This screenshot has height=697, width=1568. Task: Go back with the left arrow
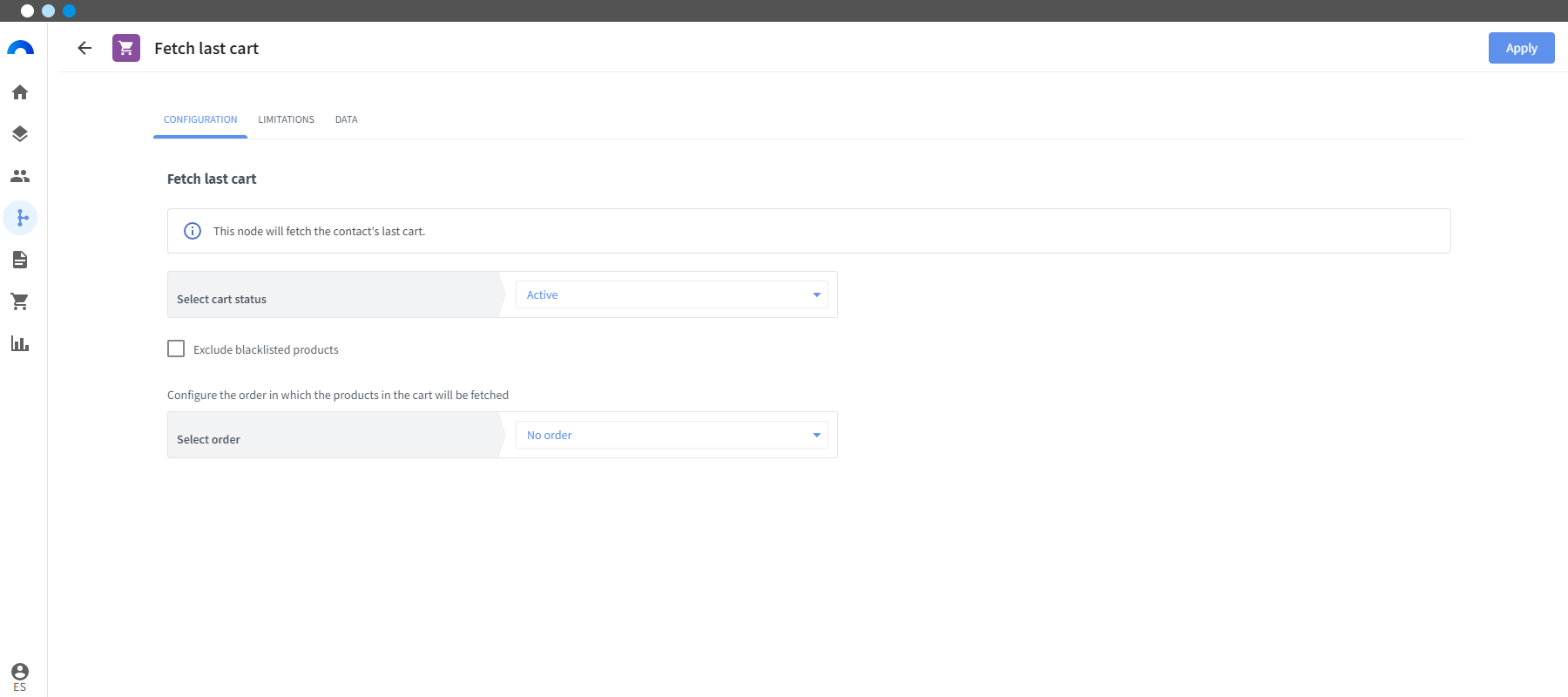click(84, 48)
